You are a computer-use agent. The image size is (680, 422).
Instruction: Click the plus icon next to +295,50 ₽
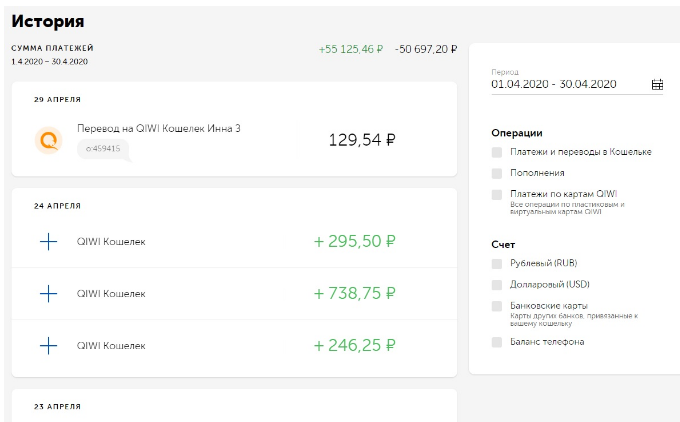49,242
